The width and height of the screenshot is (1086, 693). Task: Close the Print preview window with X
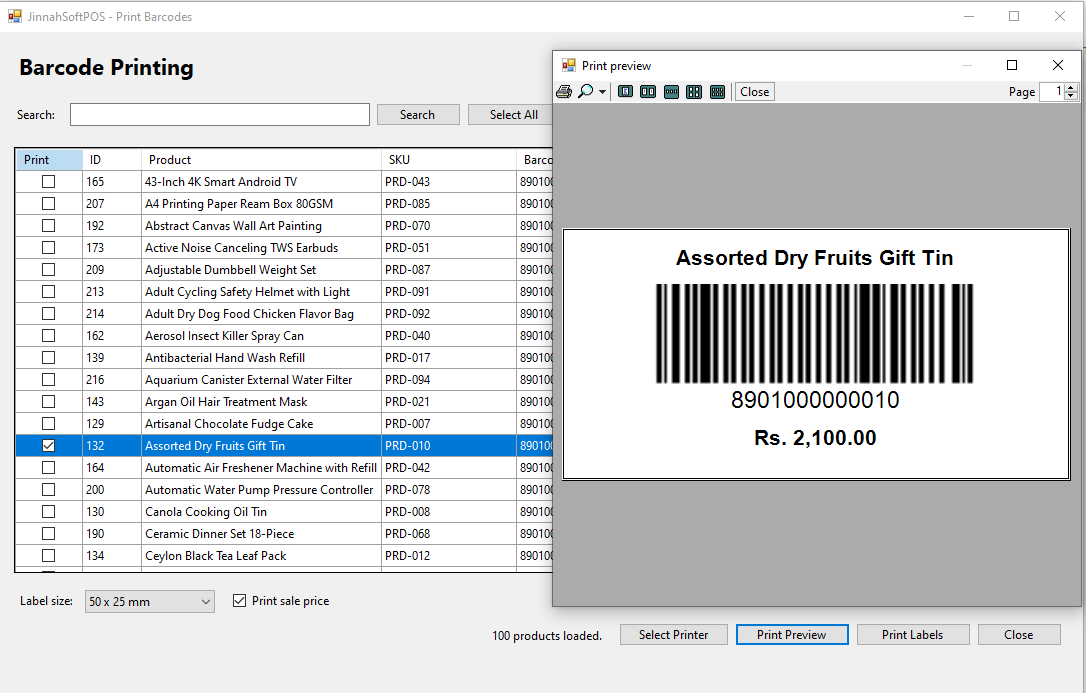[x=1058, y=65]
